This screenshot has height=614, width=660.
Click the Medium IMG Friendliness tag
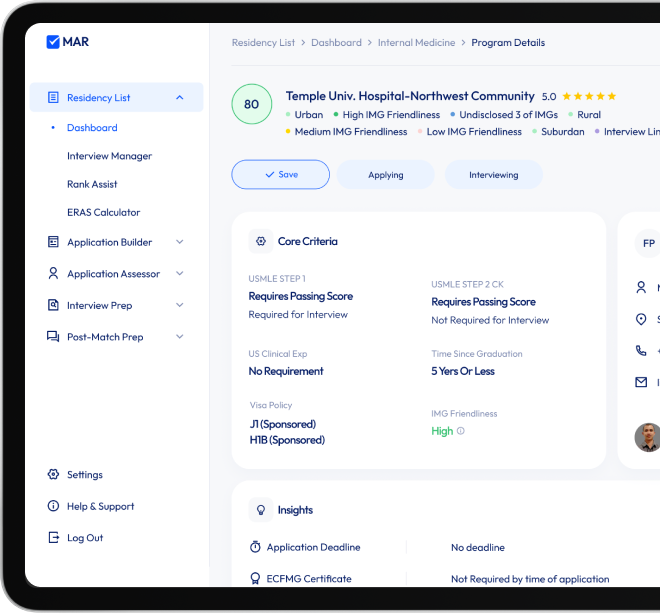(x=351, y=132)
